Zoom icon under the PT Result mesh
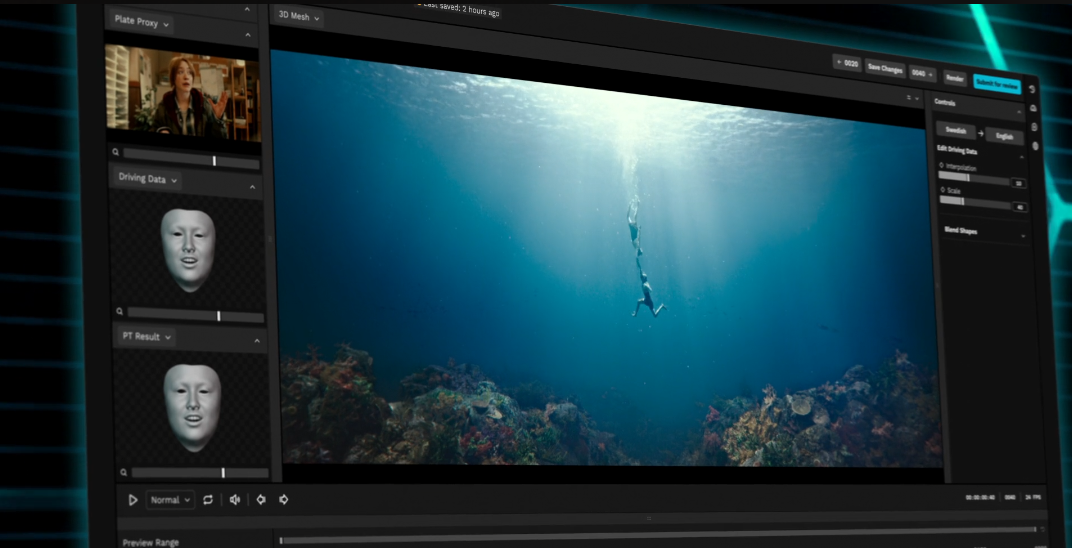 (x=124, y=472)
